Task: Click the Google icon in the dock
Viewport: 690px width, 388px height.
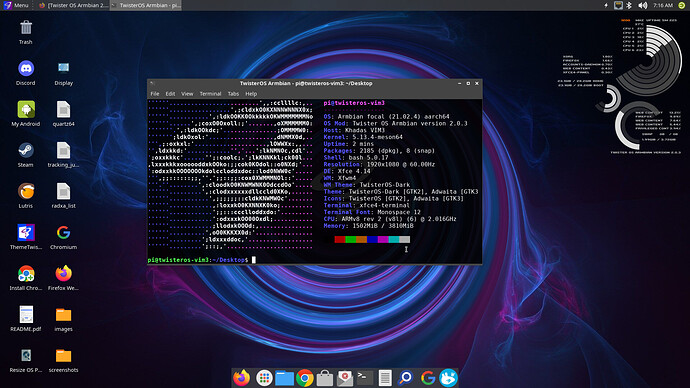Action: click(427, 378)
